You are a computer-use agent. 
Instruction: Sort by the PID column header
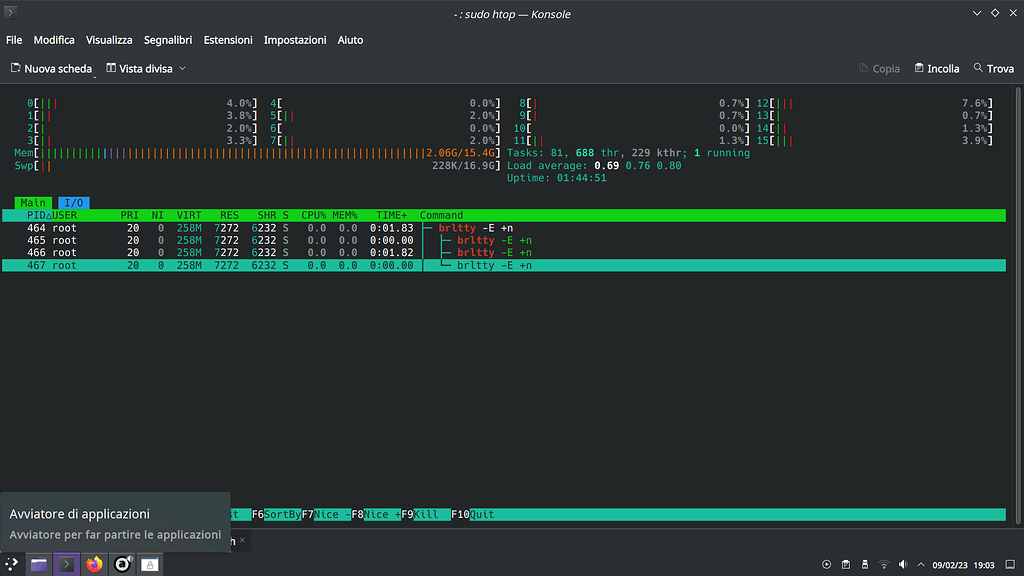click(x=37, y=216)
